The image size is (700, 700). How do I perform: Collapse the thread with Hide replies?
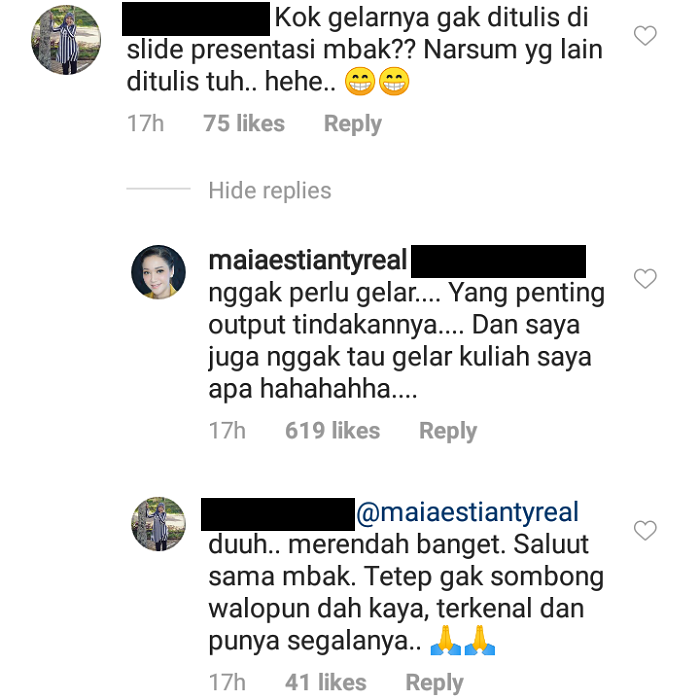point(270,191)
